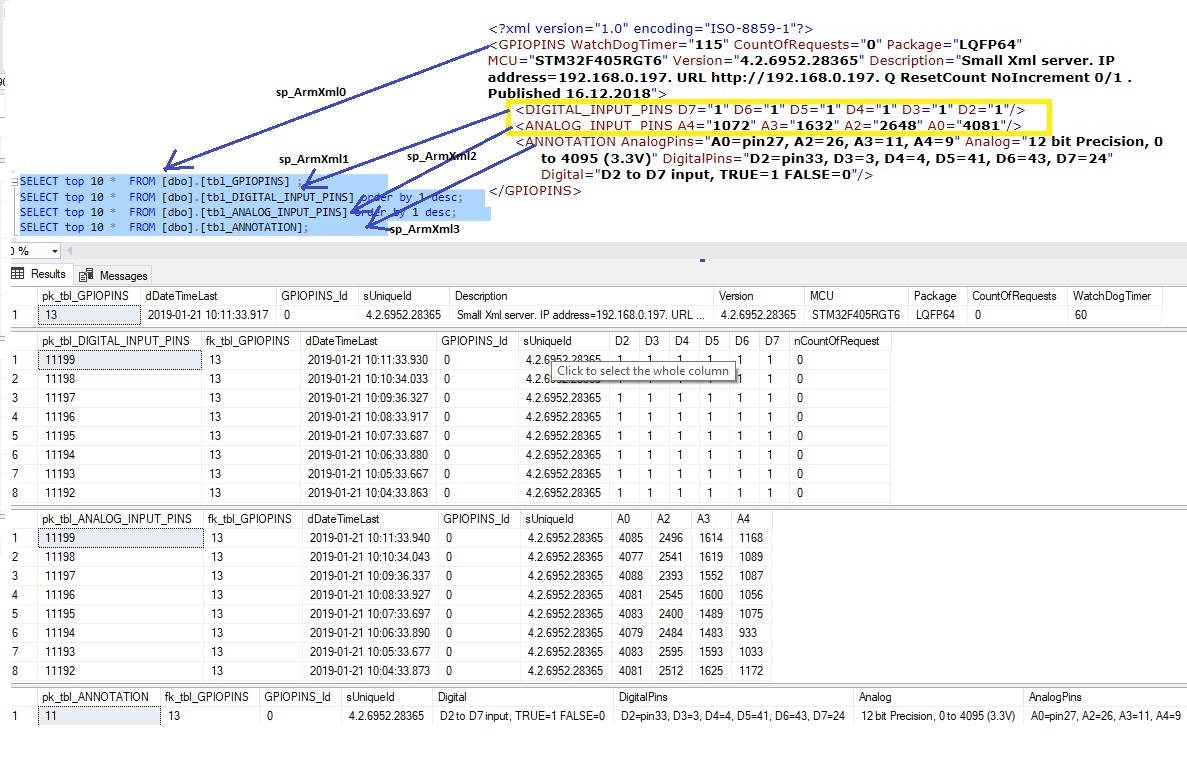1187x765 pixels.
Task: Switch to the Results tab
Action: [x=47, y=274]
